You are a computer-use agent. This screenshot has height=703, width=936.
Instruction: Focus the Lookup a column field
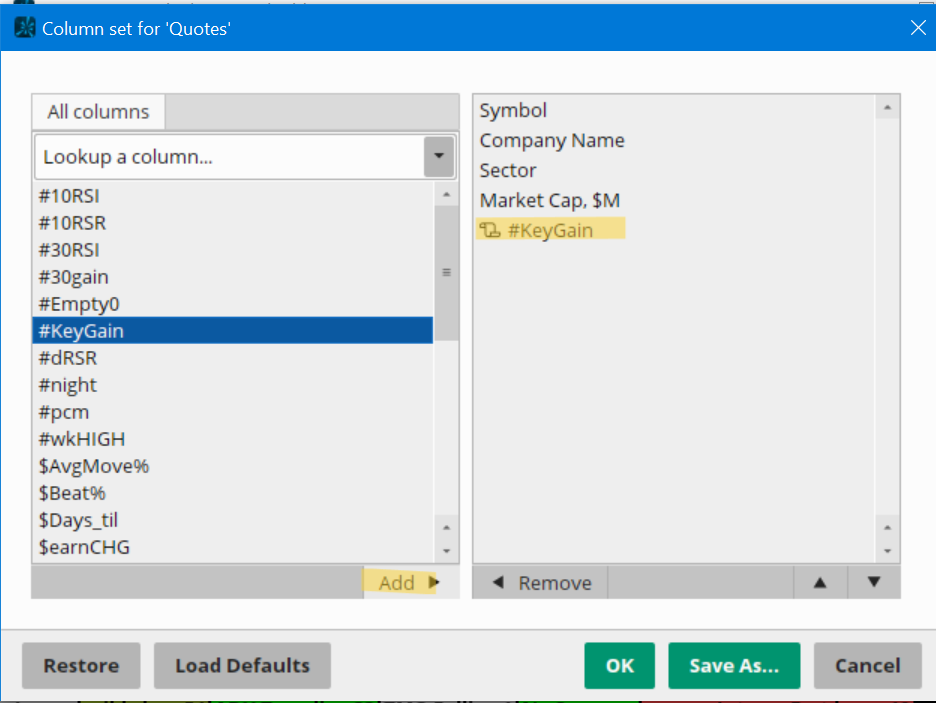229,156
